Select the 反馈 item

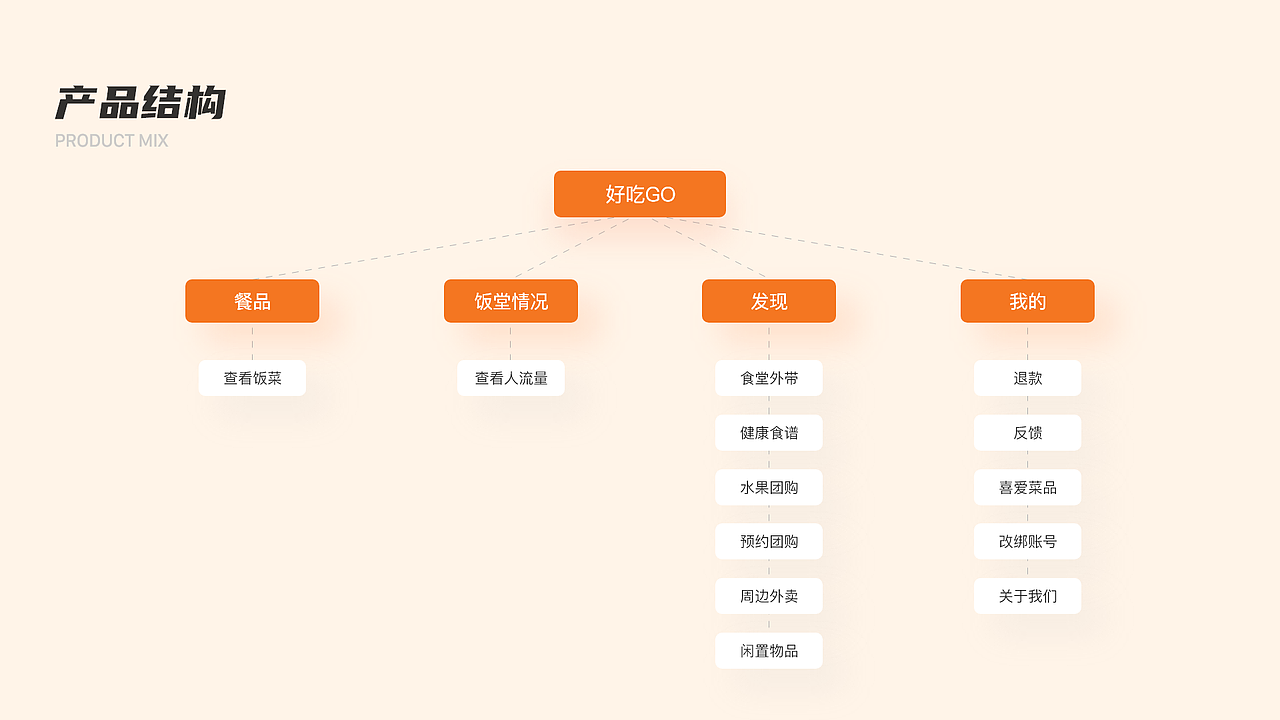pos(1028,433)
